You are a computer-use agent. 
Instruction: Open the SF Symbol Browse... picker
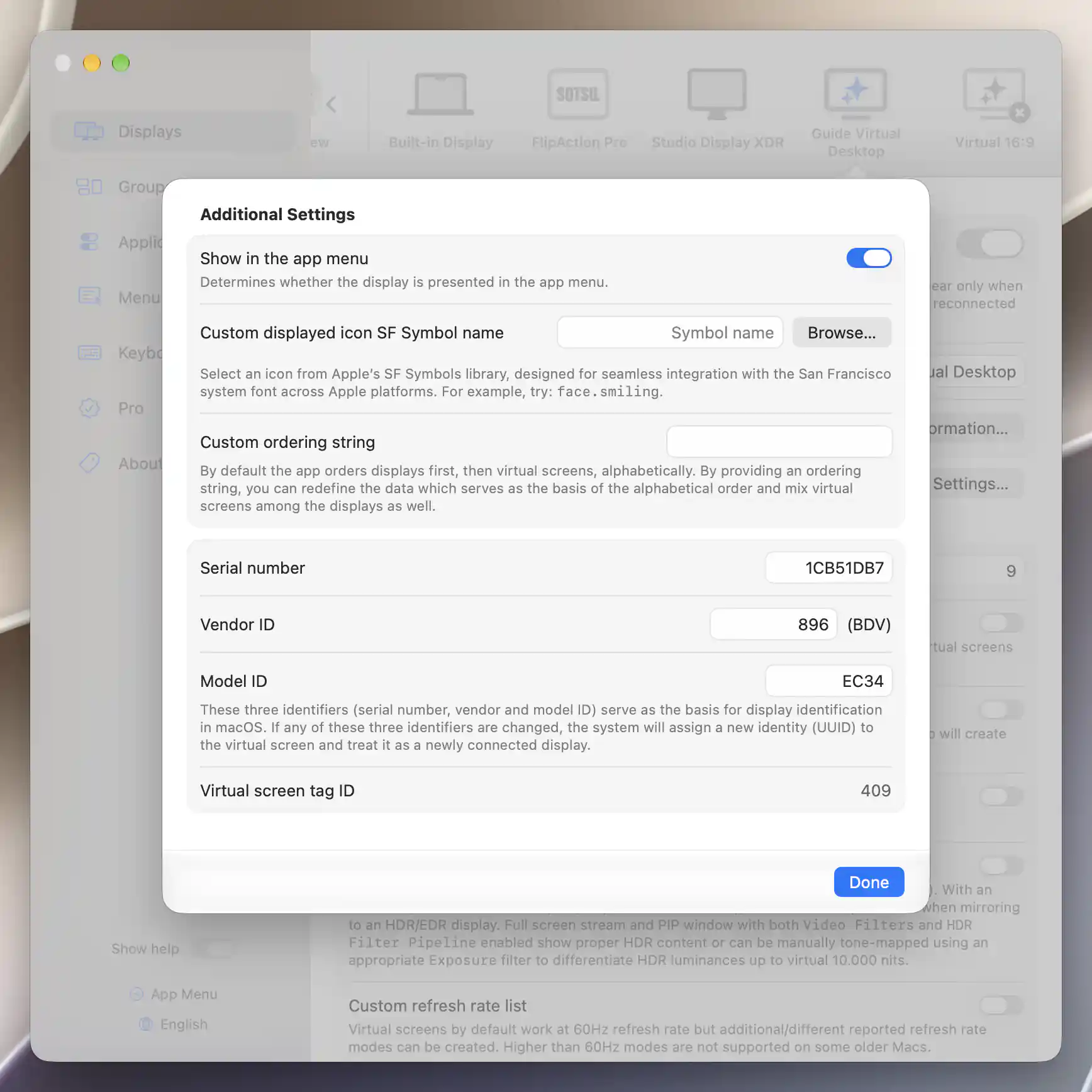tap(842, 332)
